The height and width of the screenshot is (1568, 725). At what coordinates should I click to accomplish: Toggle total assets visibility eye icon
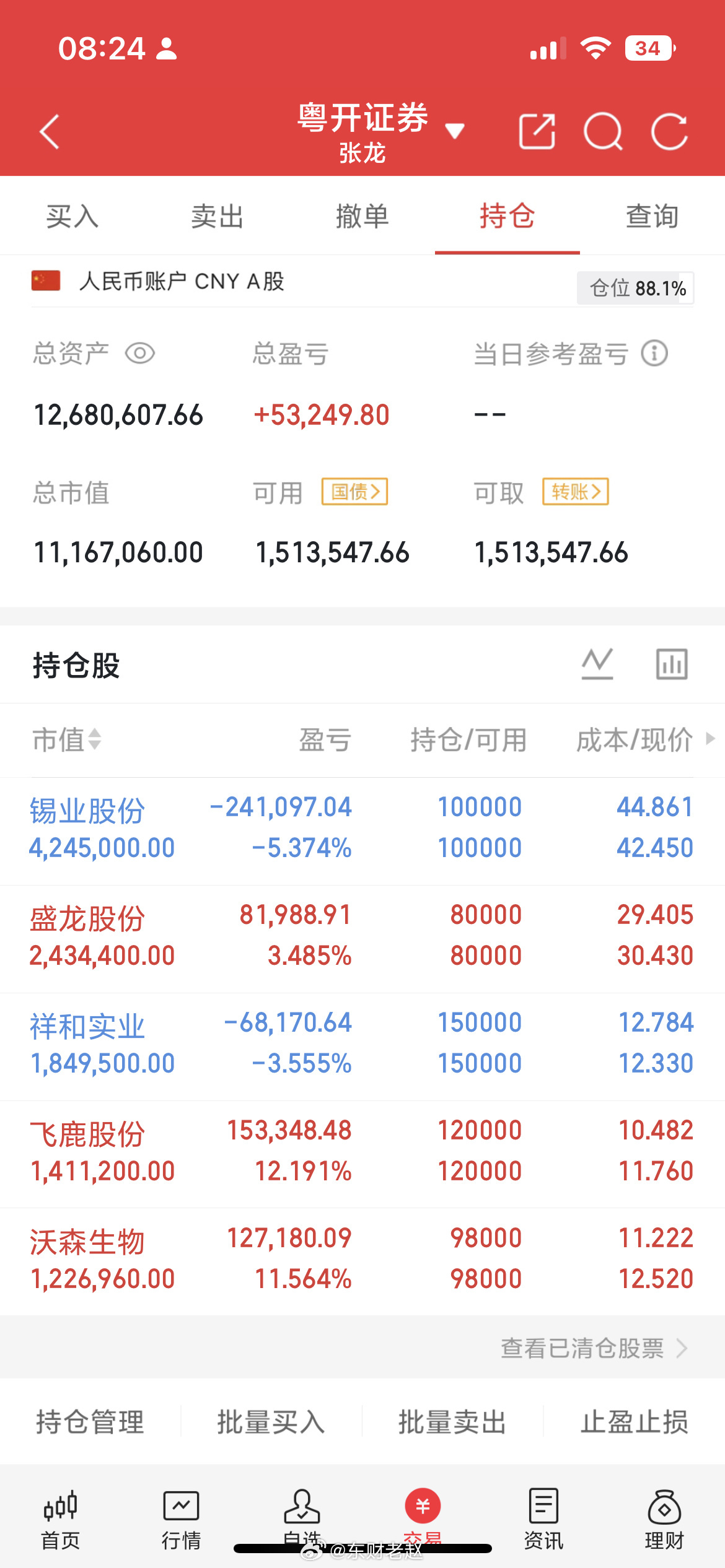pos(140,354)
